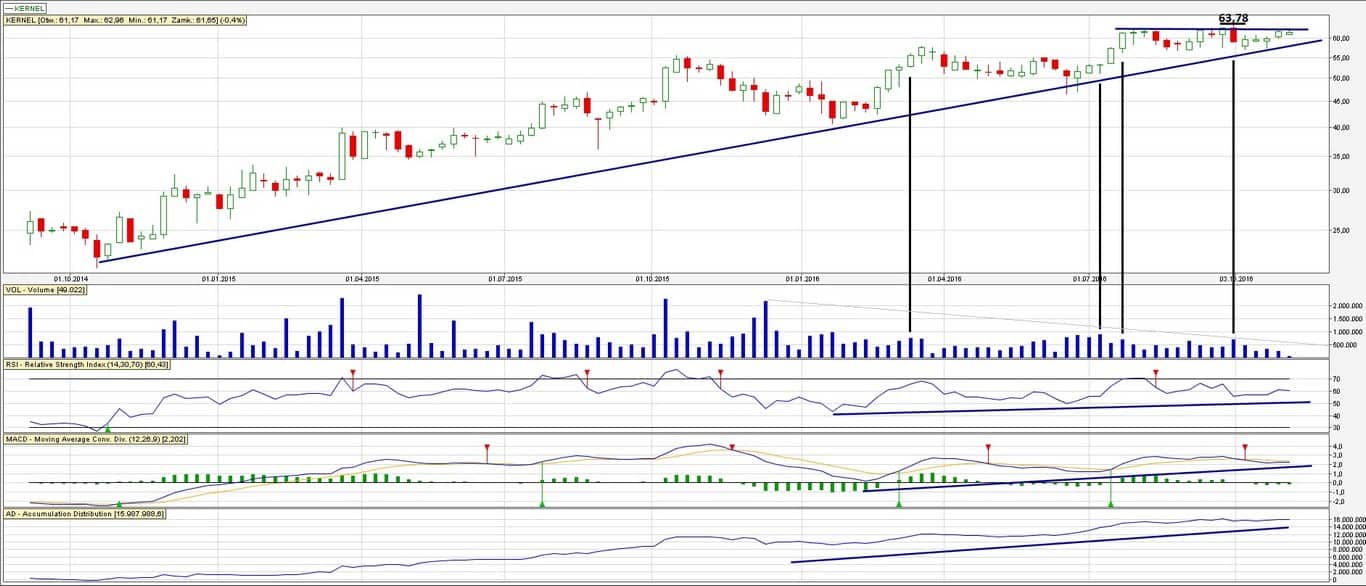
Task: Click the last red sell marker on RSI
Action: click(x=1156, y=373)
